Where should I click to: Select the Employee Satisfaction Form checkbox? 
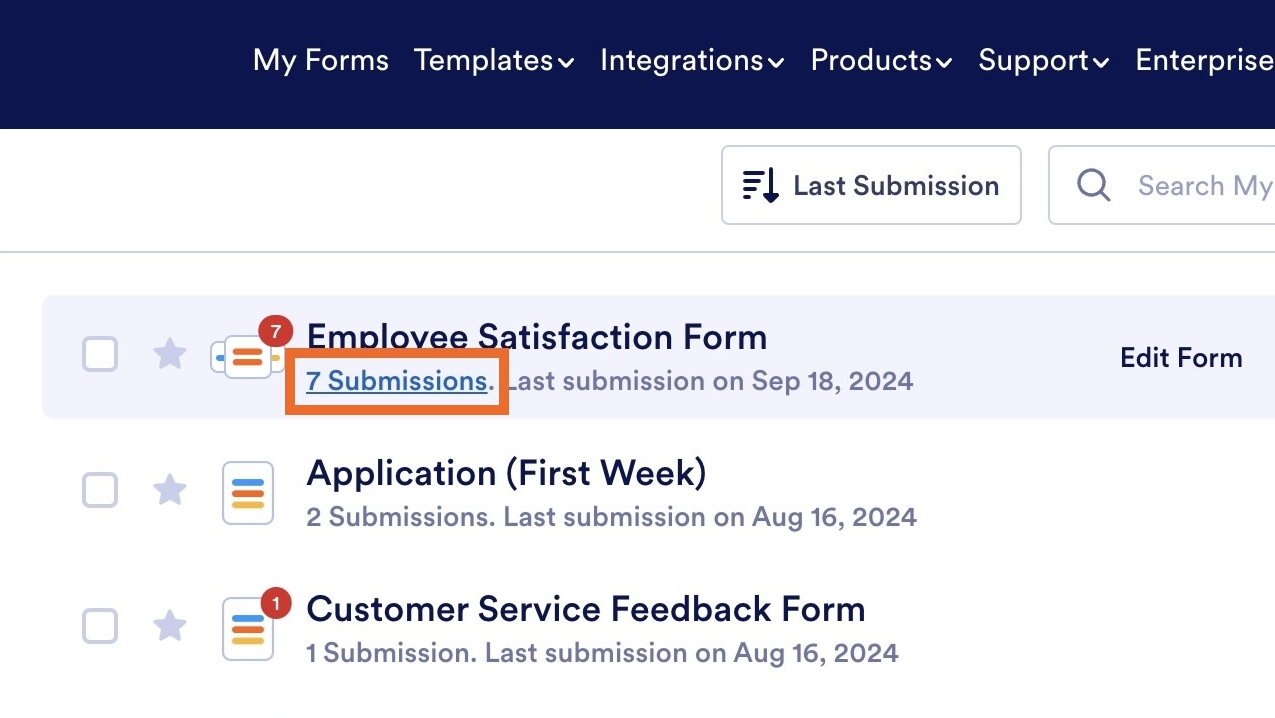point(100,354)
